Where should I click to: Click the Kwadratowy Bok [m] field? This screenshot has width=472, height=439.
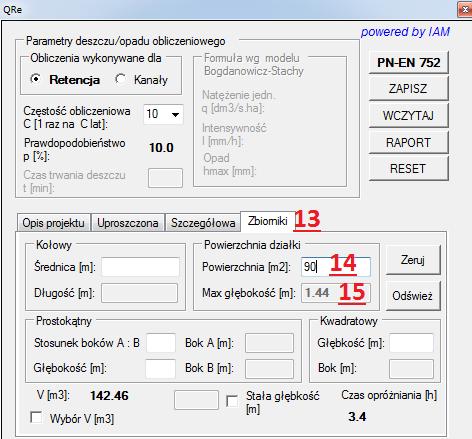(x=412, y=369)
